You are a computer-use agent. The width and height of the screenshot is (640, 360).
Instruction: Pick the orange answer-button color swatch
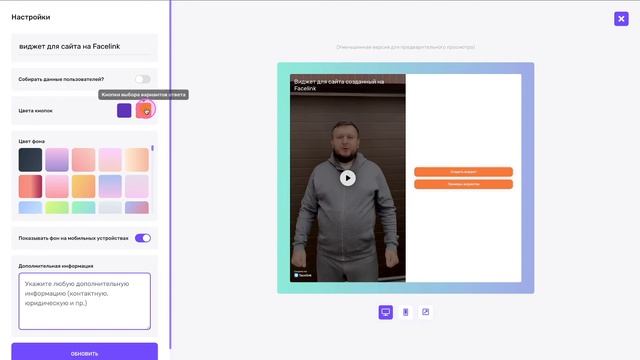(x=144, y=111)
